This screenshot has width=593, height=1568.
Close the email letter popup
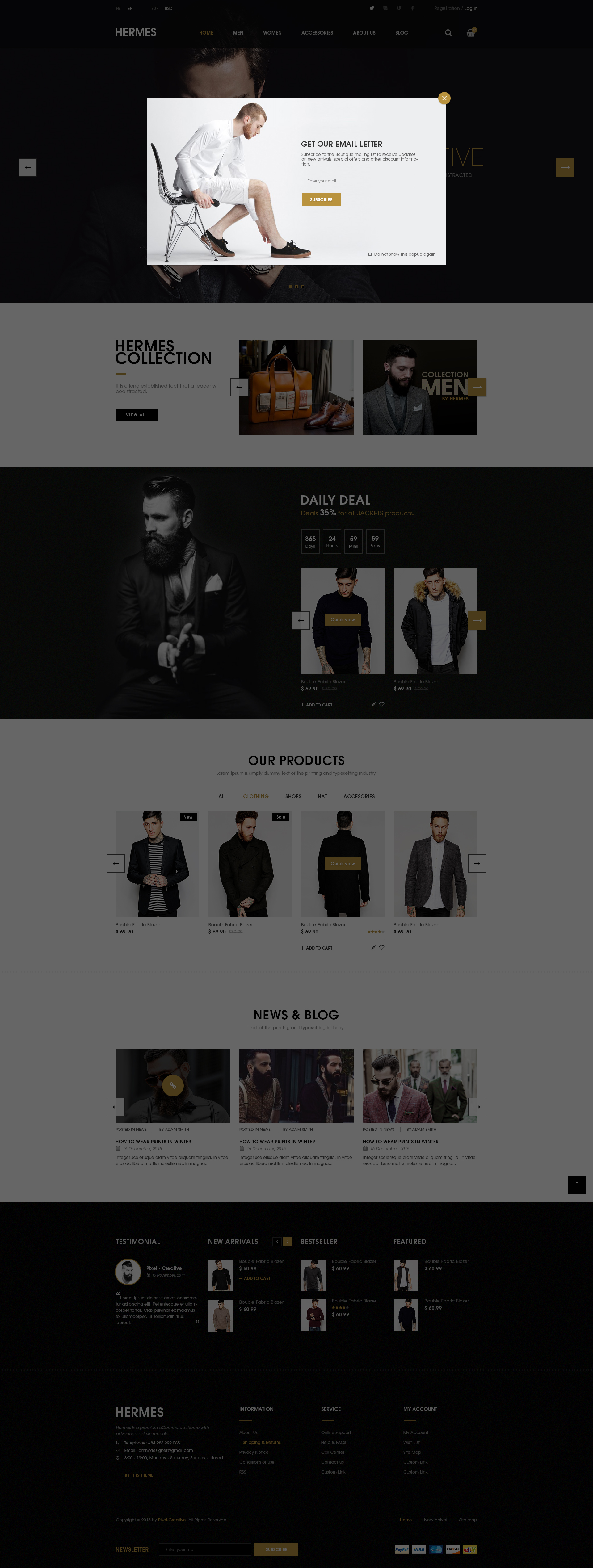click(444, 98)
